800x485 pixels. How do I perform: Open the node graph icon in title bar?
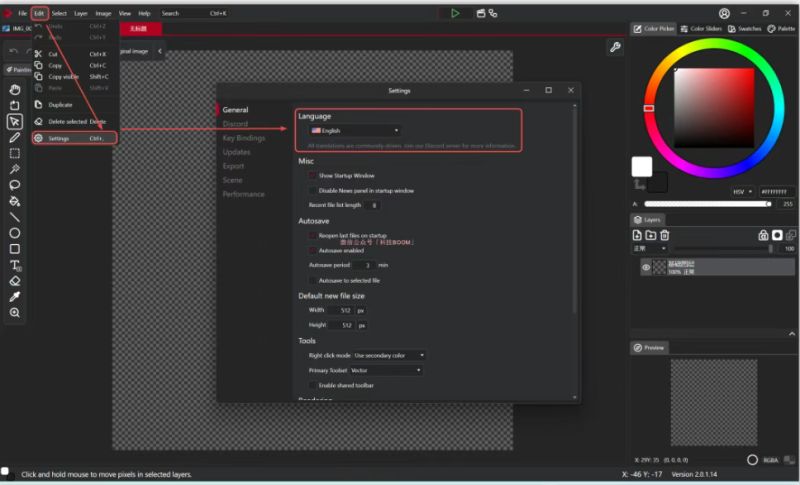493,13
